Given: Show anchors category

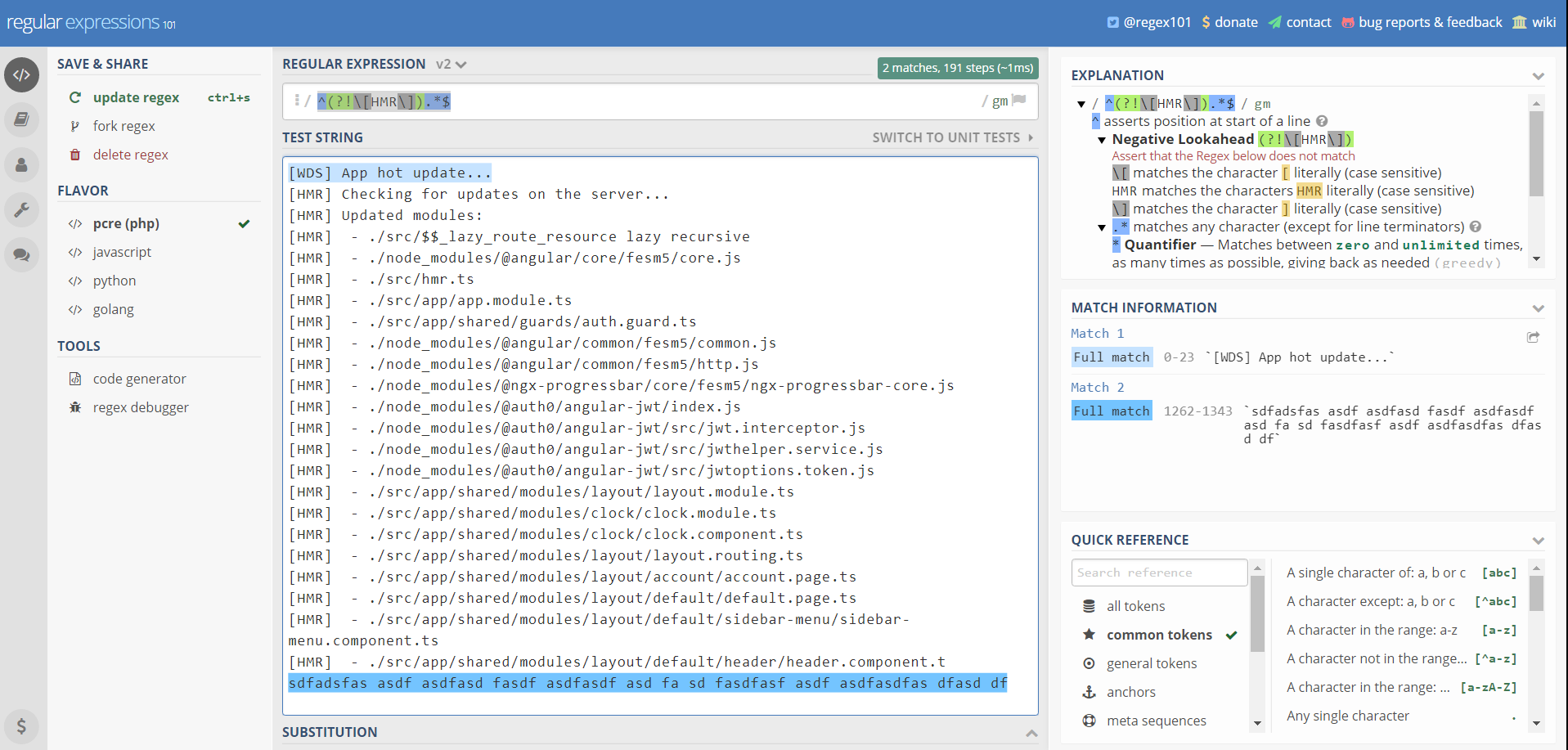Looking at the screenshot, I should (1131, 692).
